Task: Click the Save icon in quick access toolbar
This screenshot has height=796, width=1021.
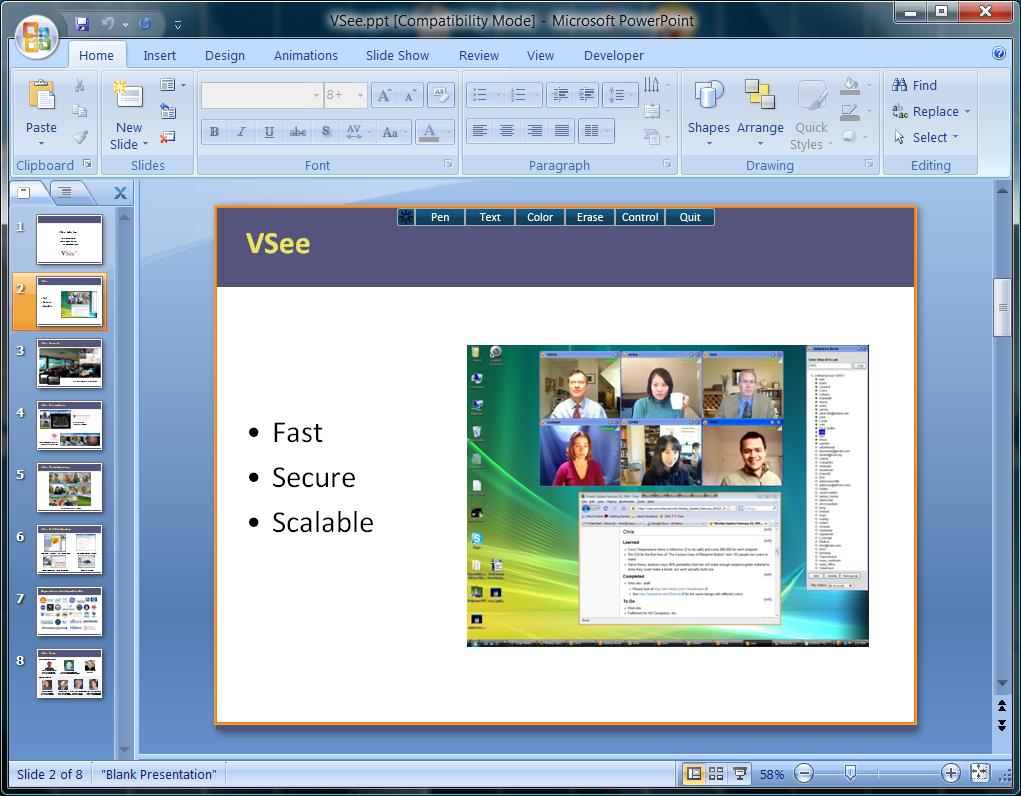Action: point(82,23)
